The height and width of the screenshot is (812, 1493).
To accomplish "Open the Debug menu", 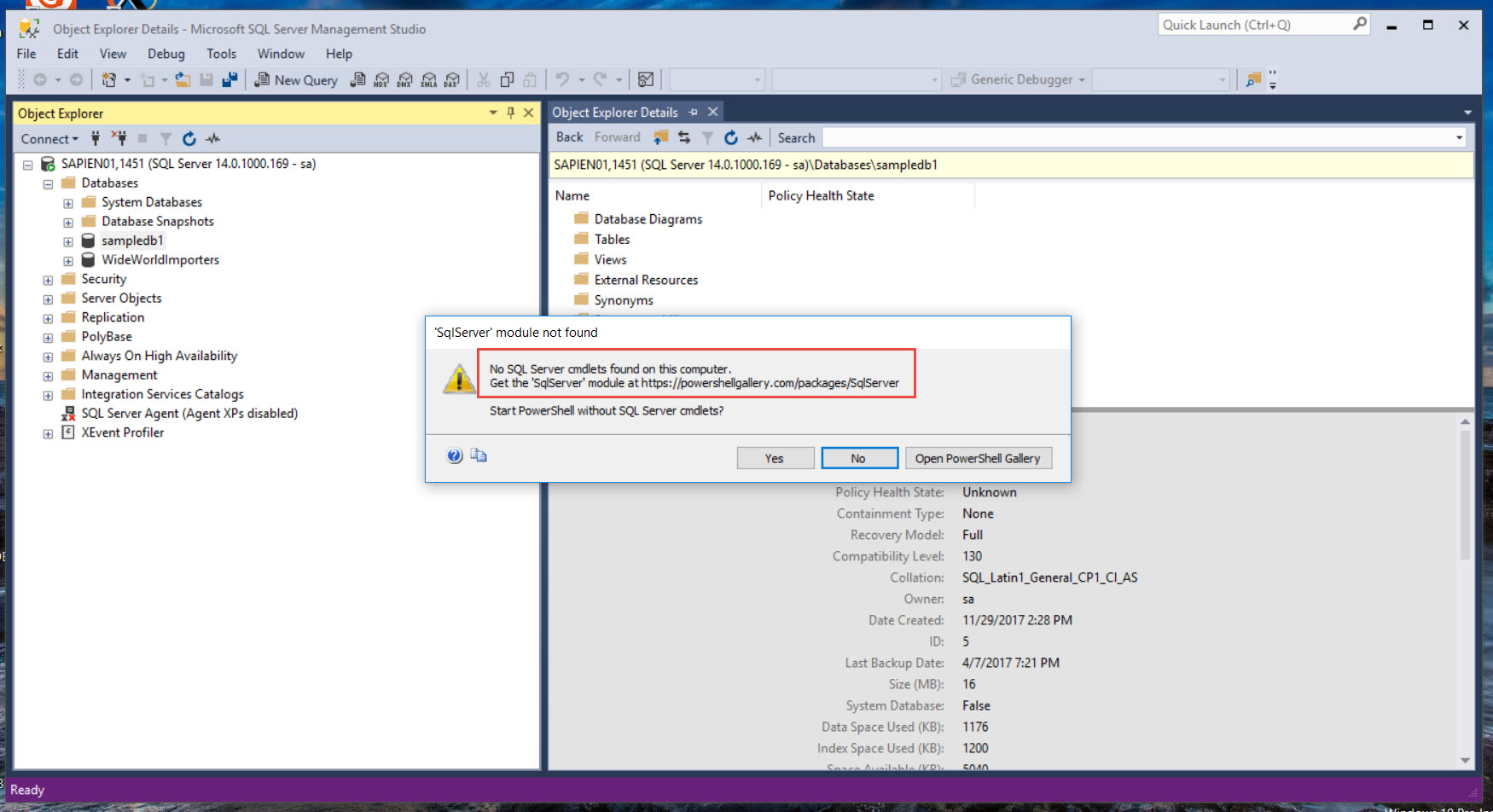I will [166, 54].
